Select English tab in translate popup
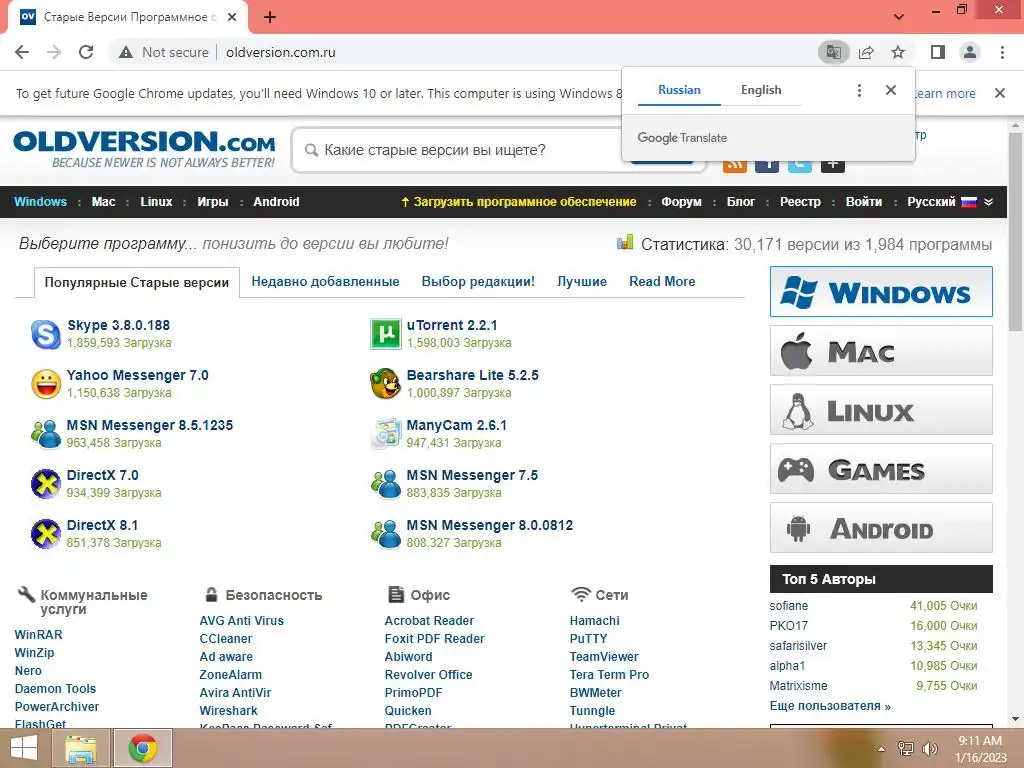This screenshot has width=1024, height=768. 761,90
